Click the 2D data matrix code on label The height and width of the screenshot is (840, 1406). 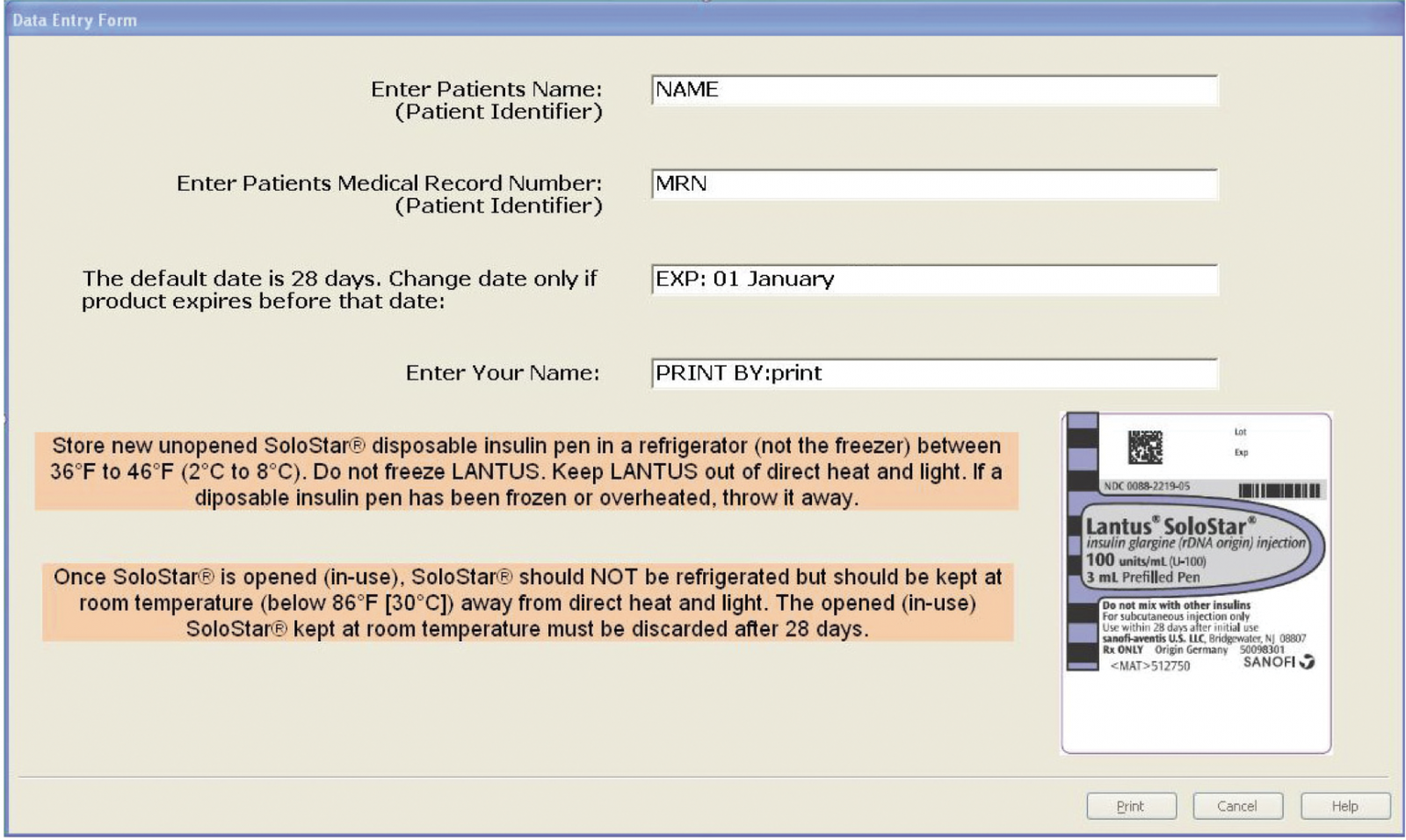click(x=1145, y=447)
